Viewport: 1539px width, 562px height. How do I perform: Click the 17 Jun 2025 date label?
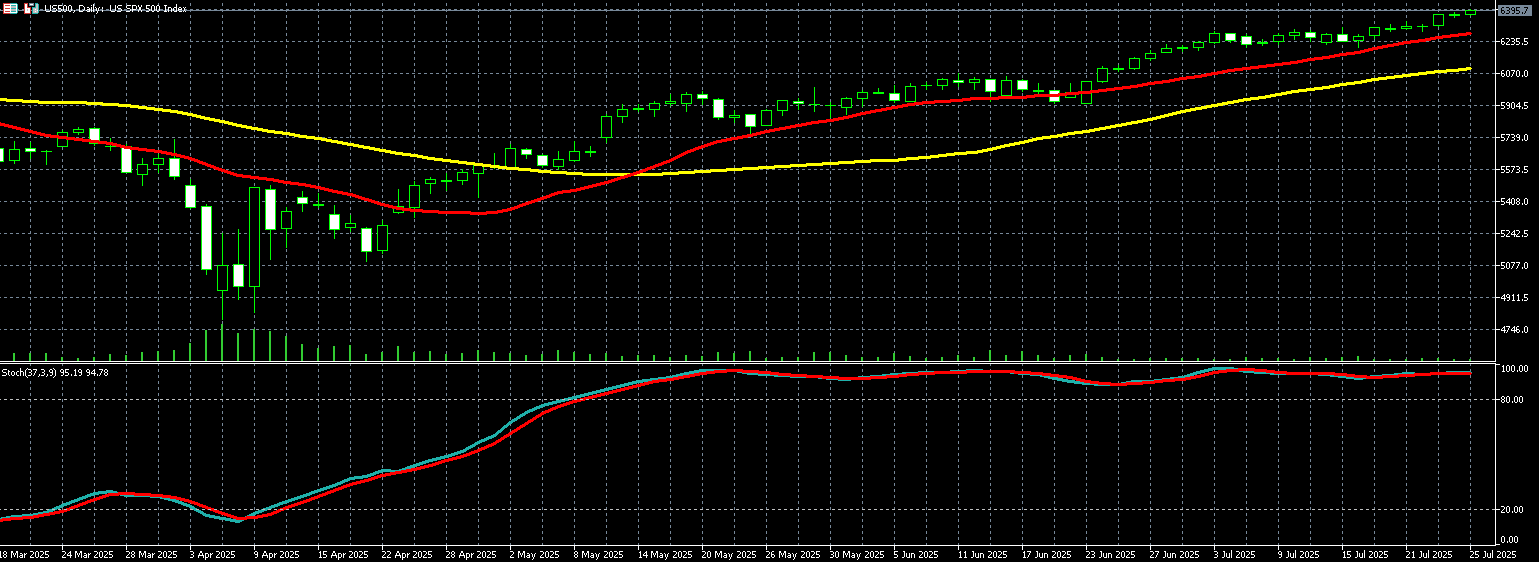(1045, 554)
